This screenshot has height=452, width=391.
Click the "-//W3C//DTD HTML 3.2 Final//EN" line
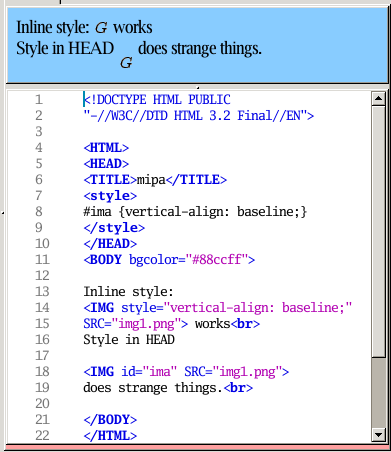pyautogui.click(x=198, y=116)
